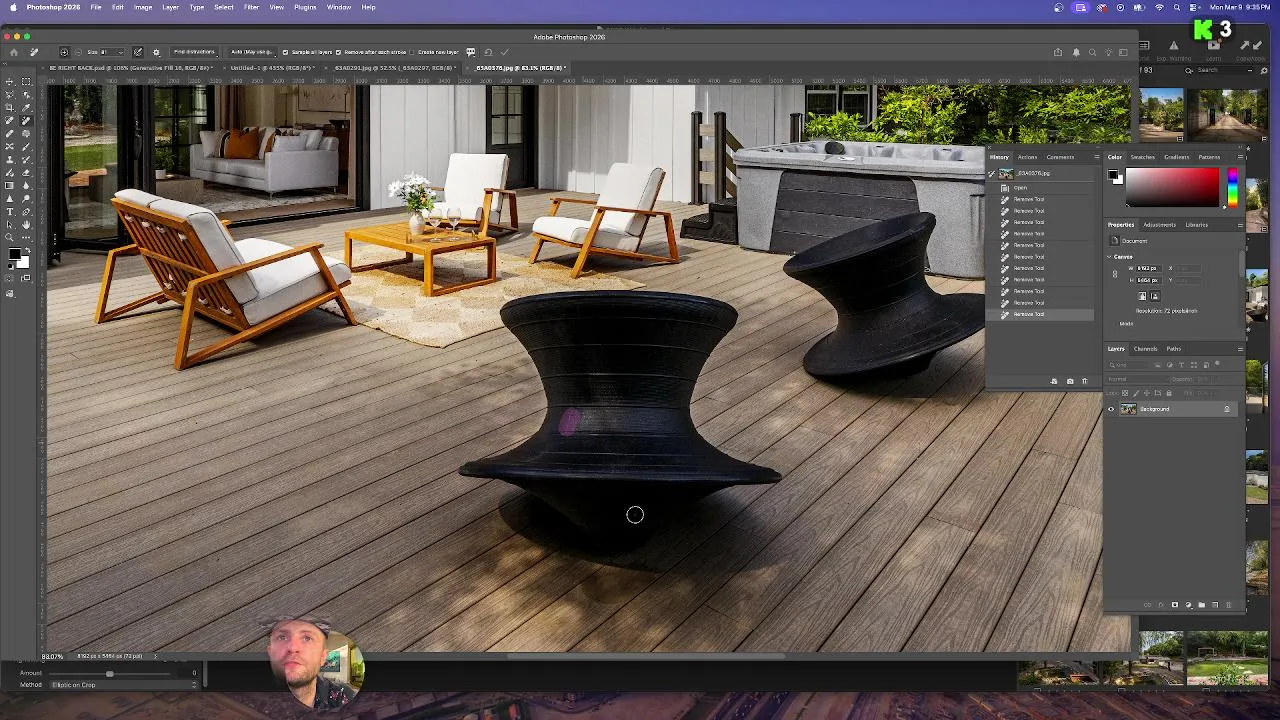Click the hue spectrum strip in Color panel

(1233, 187)
